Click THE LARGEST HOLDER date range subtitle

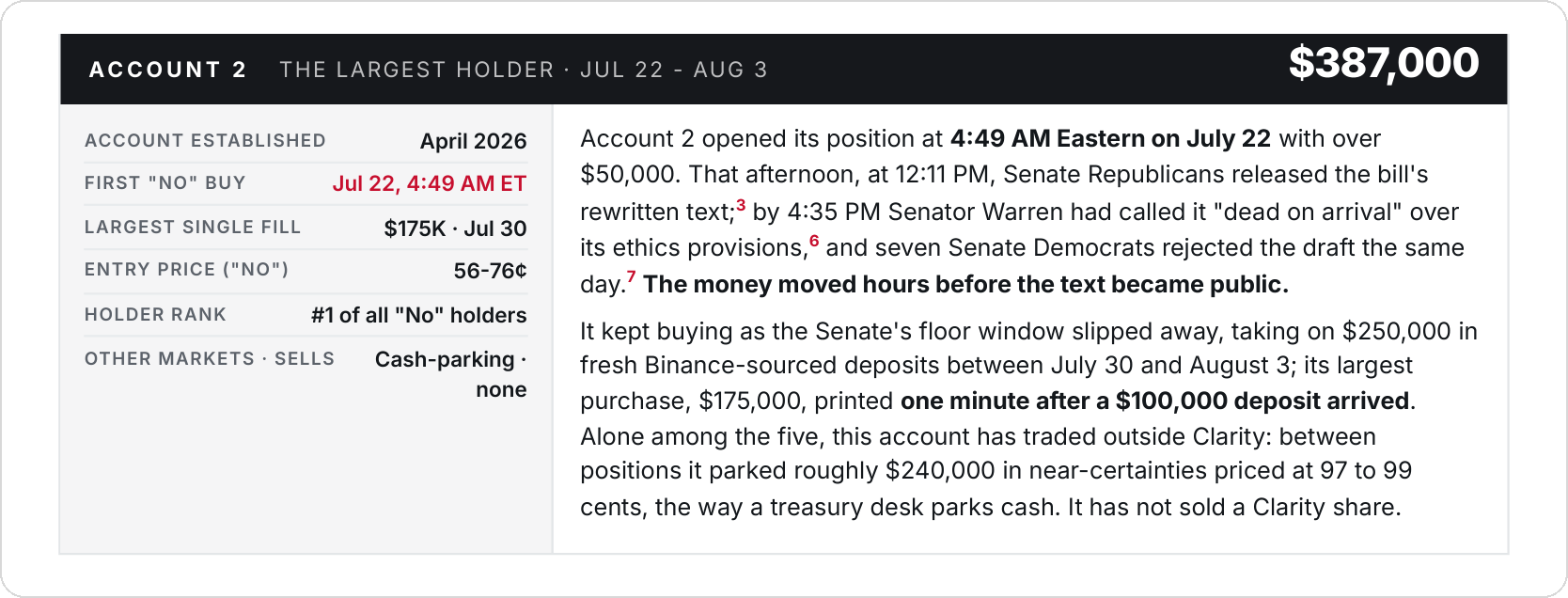[x=524, y=70]
